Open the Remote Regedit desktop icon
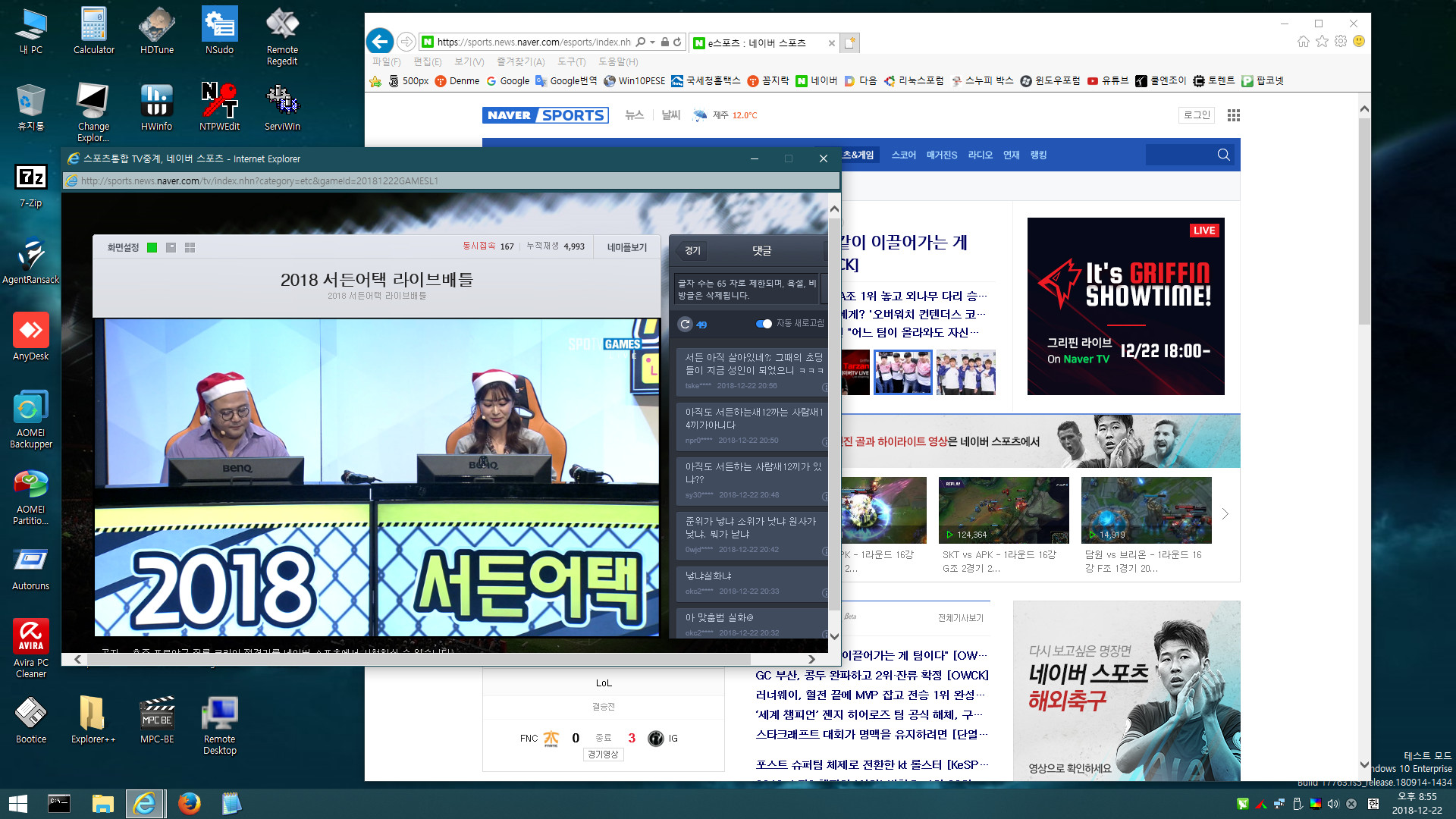 pyautogui.click(x=282, y=36)
